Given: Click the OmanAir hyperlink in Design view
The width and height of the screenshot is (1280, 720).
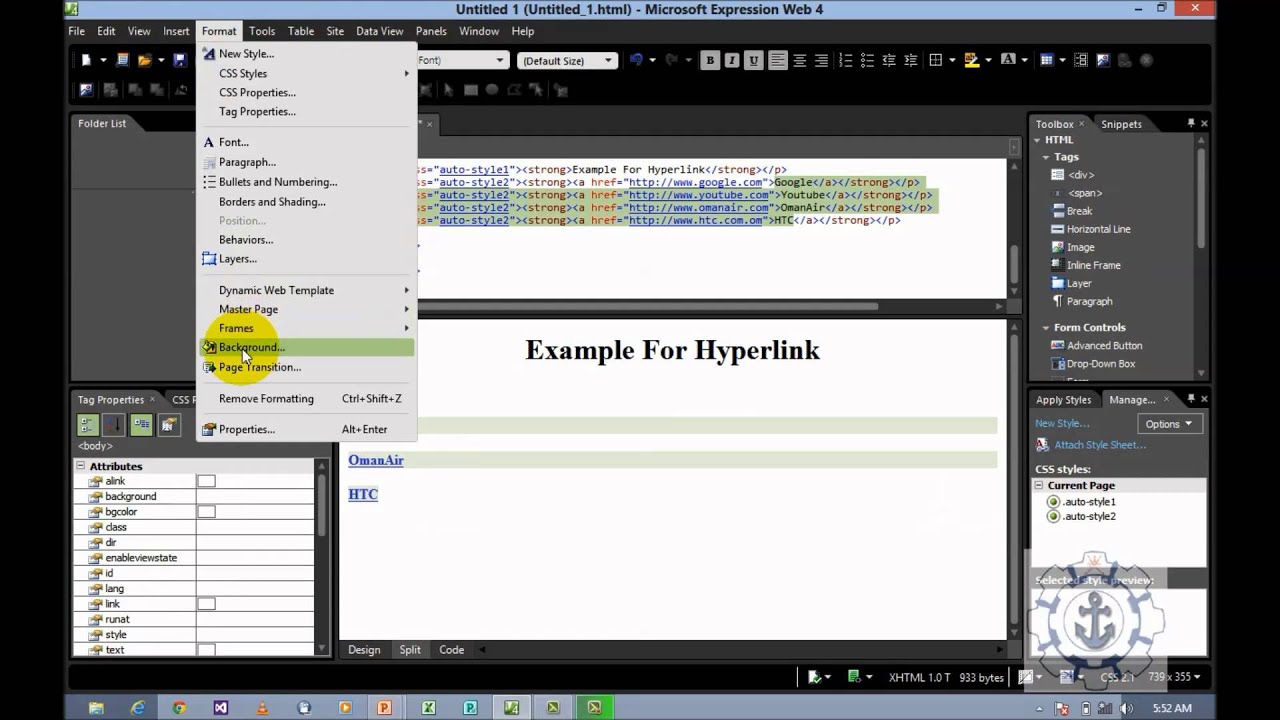Looking at the screenshot, I should click(376, 460).
